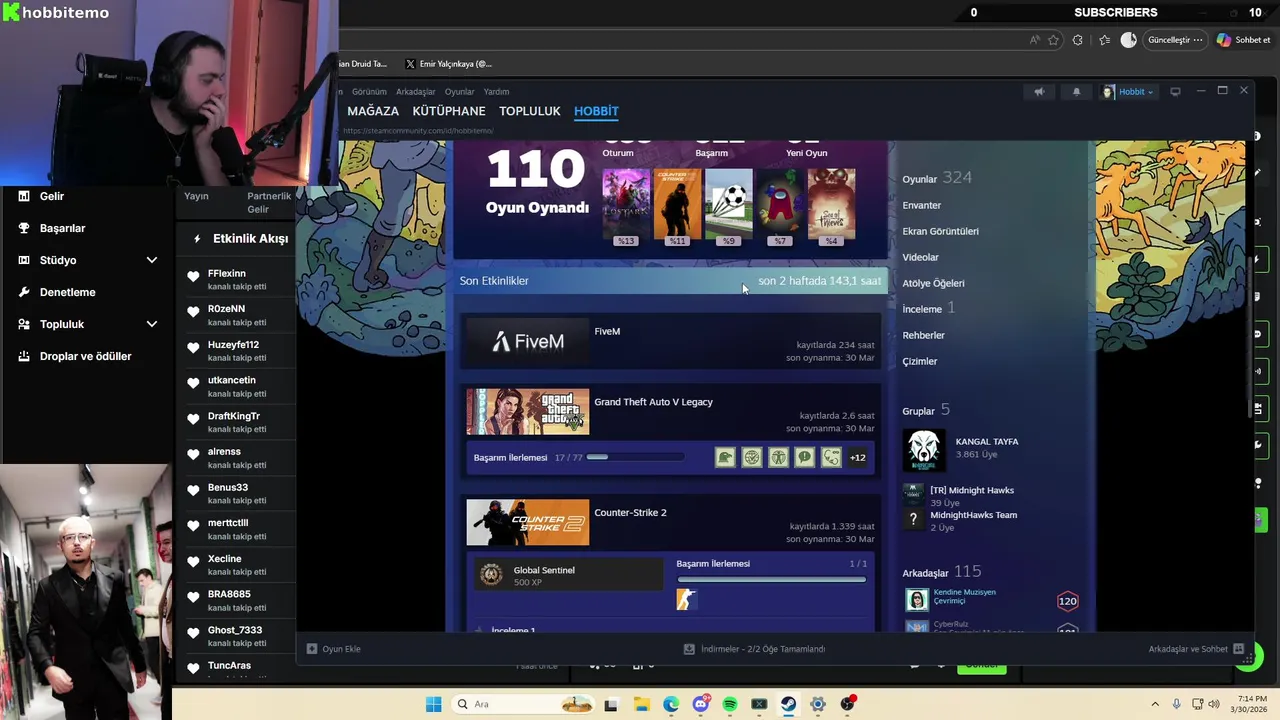
Task: Open Steam from Windows taskbar
Action: pos(788,704)
